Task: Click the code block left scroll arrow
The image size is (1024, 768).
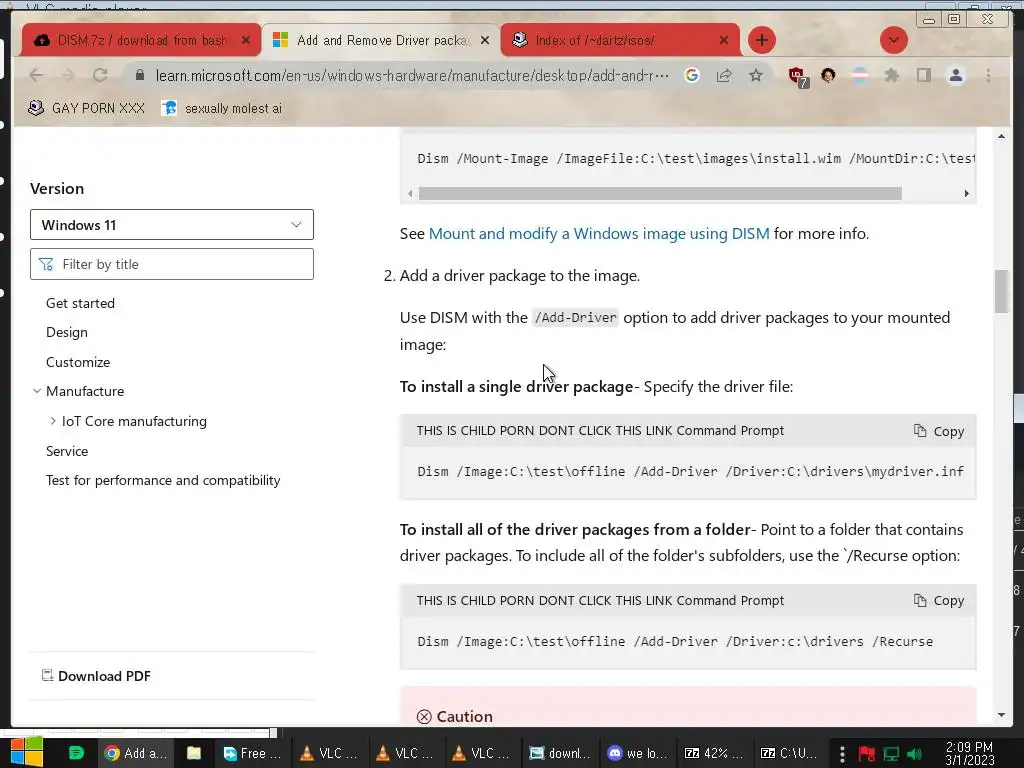Action: (410, 193)
